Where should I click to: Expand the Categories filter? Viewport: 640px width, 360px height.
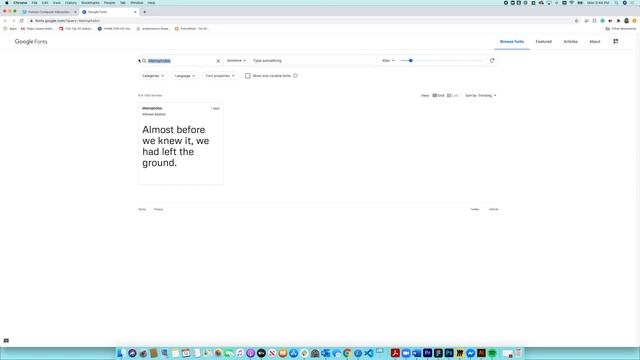point(153,76)
